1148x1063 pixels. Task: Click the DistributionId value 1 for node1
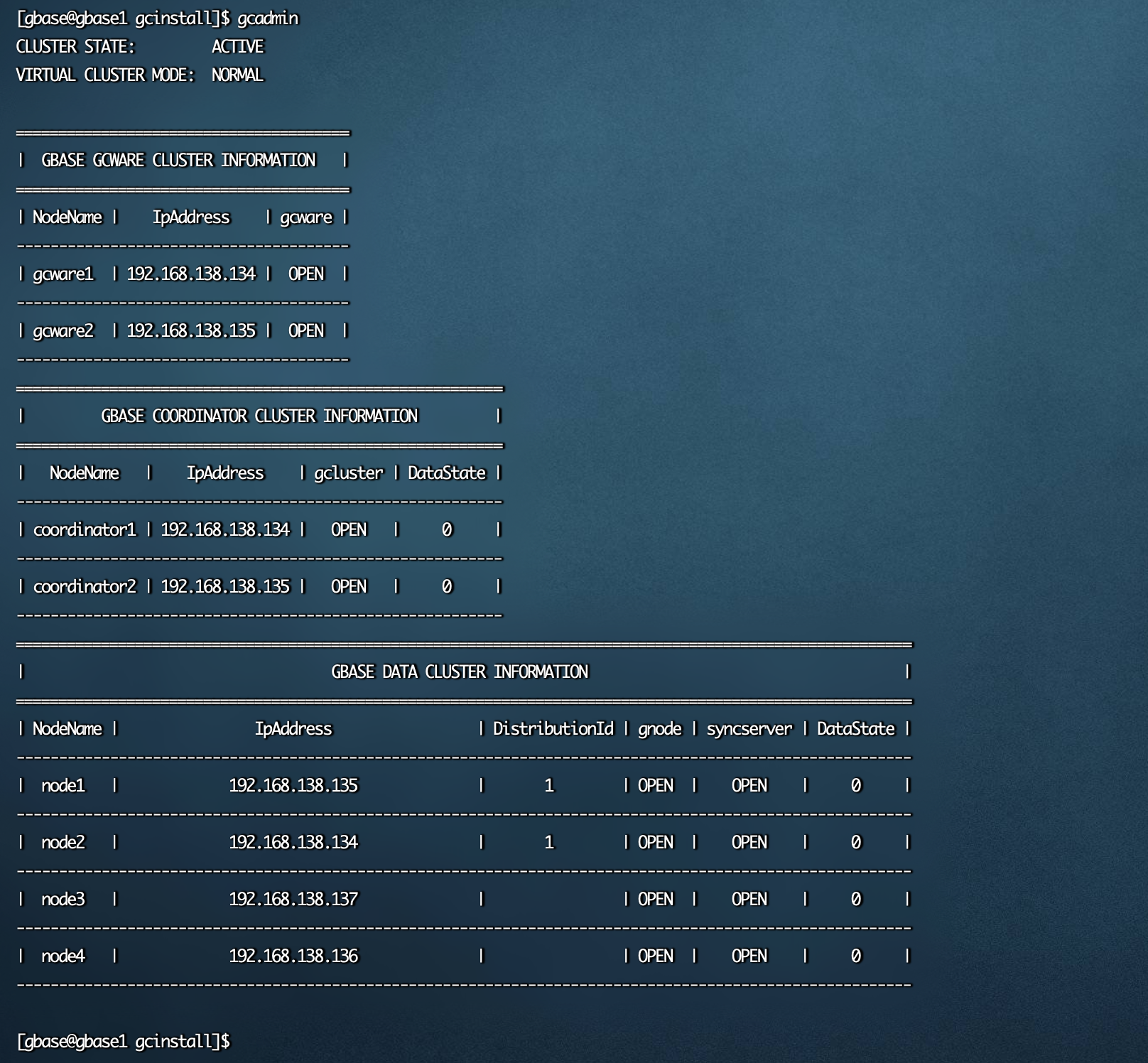[x=549, y=786]
